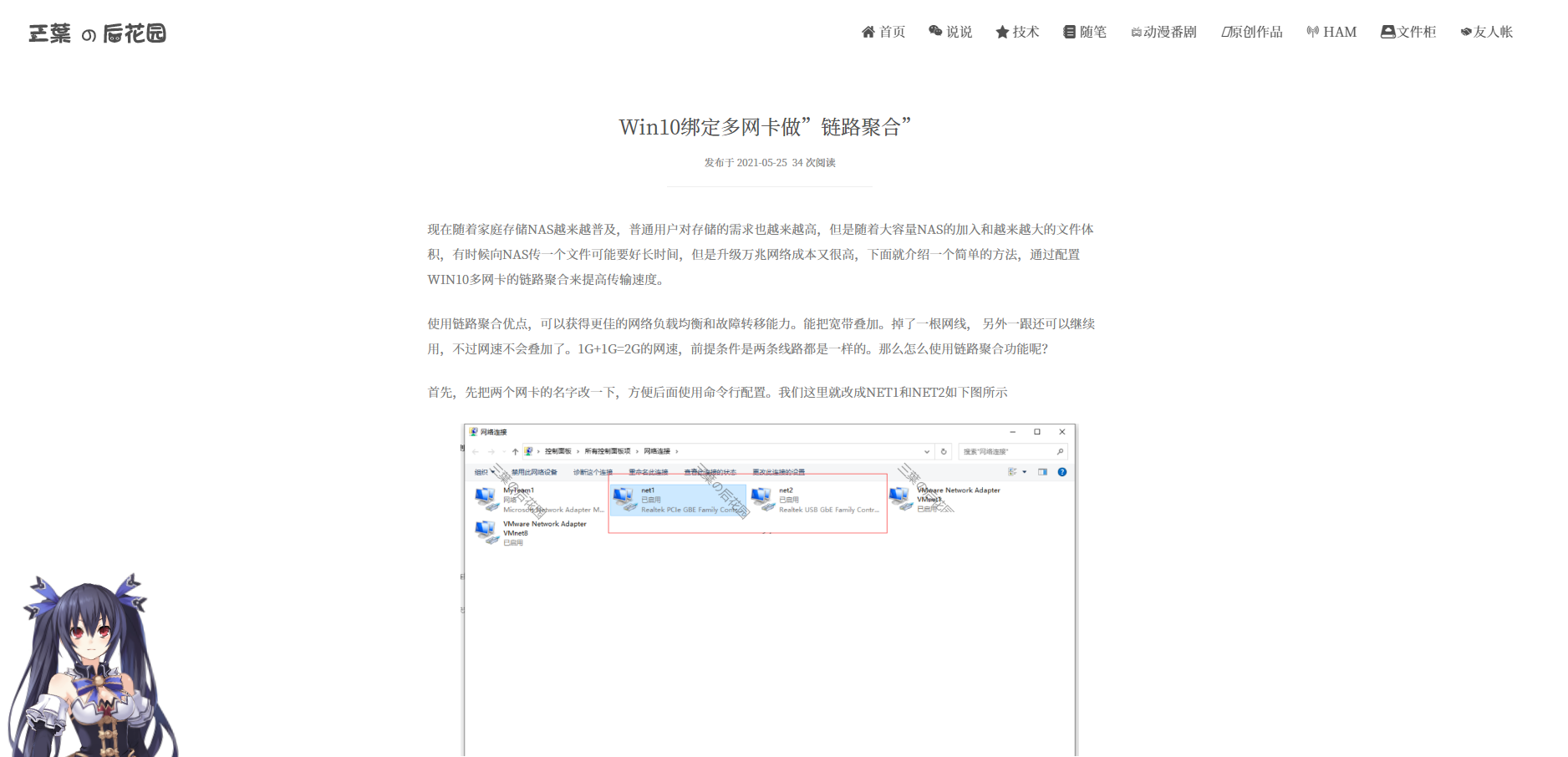Open the 文件柜 archive icon
Screen dimensions: 1568x757
(x=1387, y=32)
